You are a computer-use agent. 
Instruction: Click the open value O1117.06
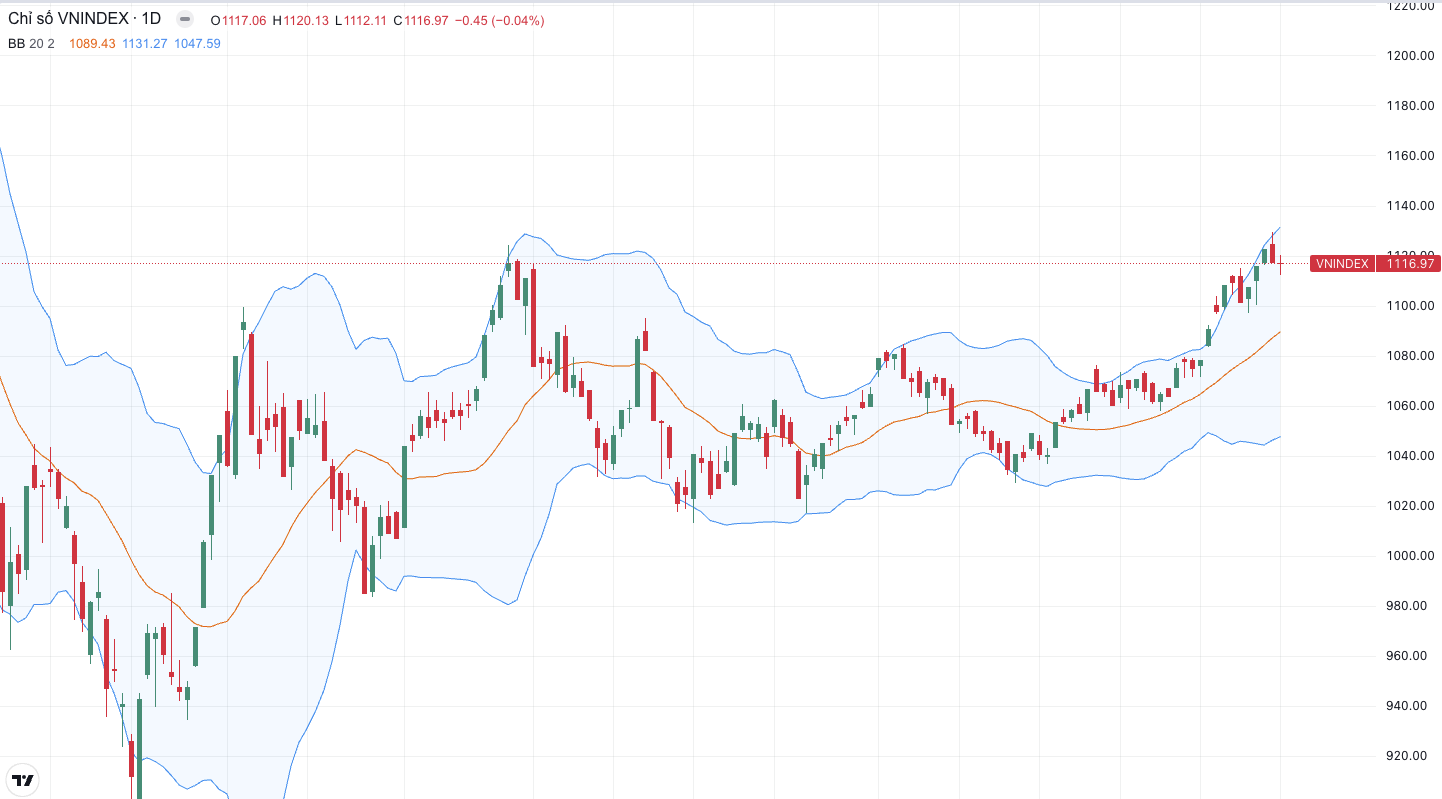(x=238, y=20)
